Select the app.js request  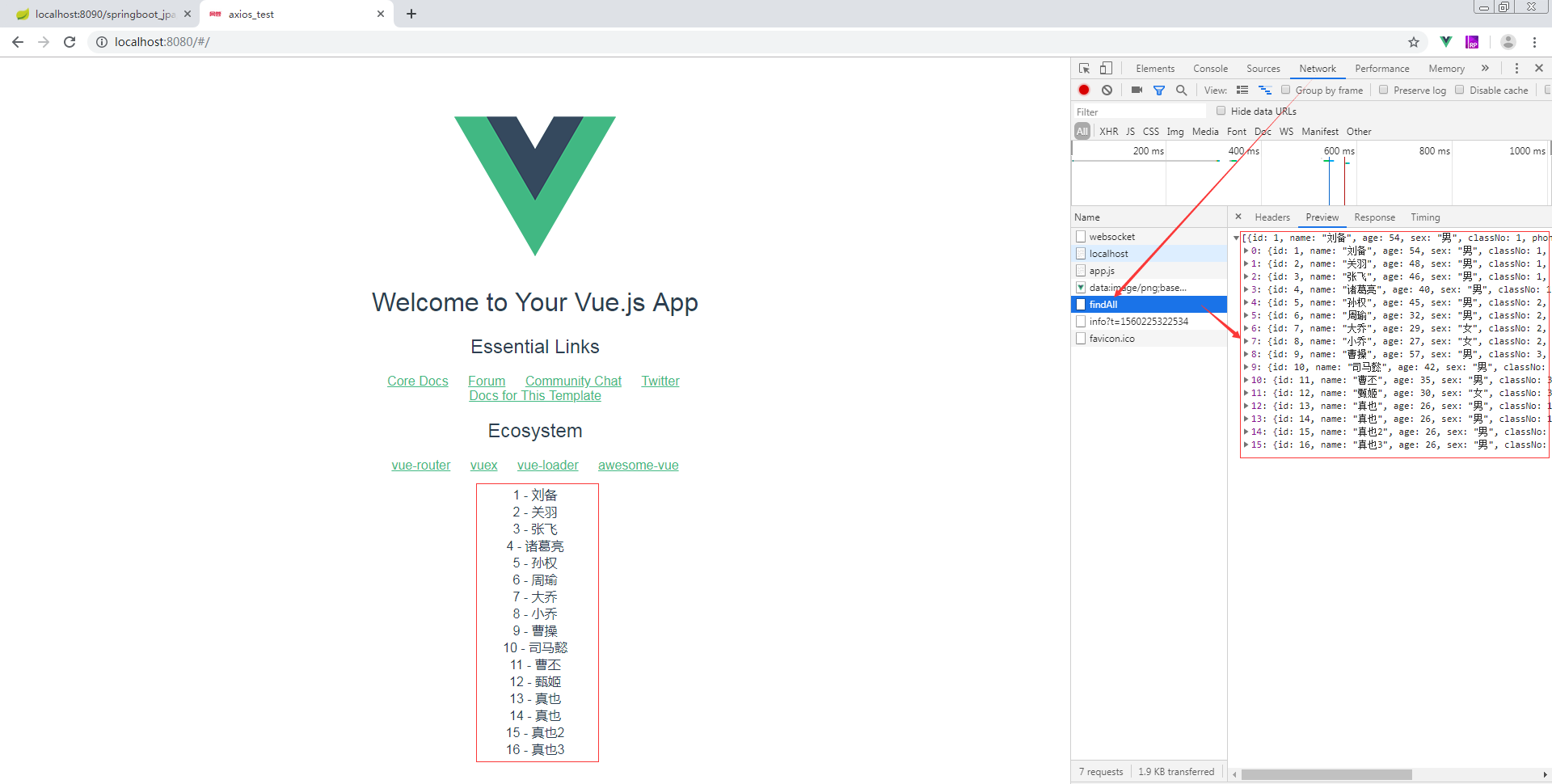point(1149,271)
